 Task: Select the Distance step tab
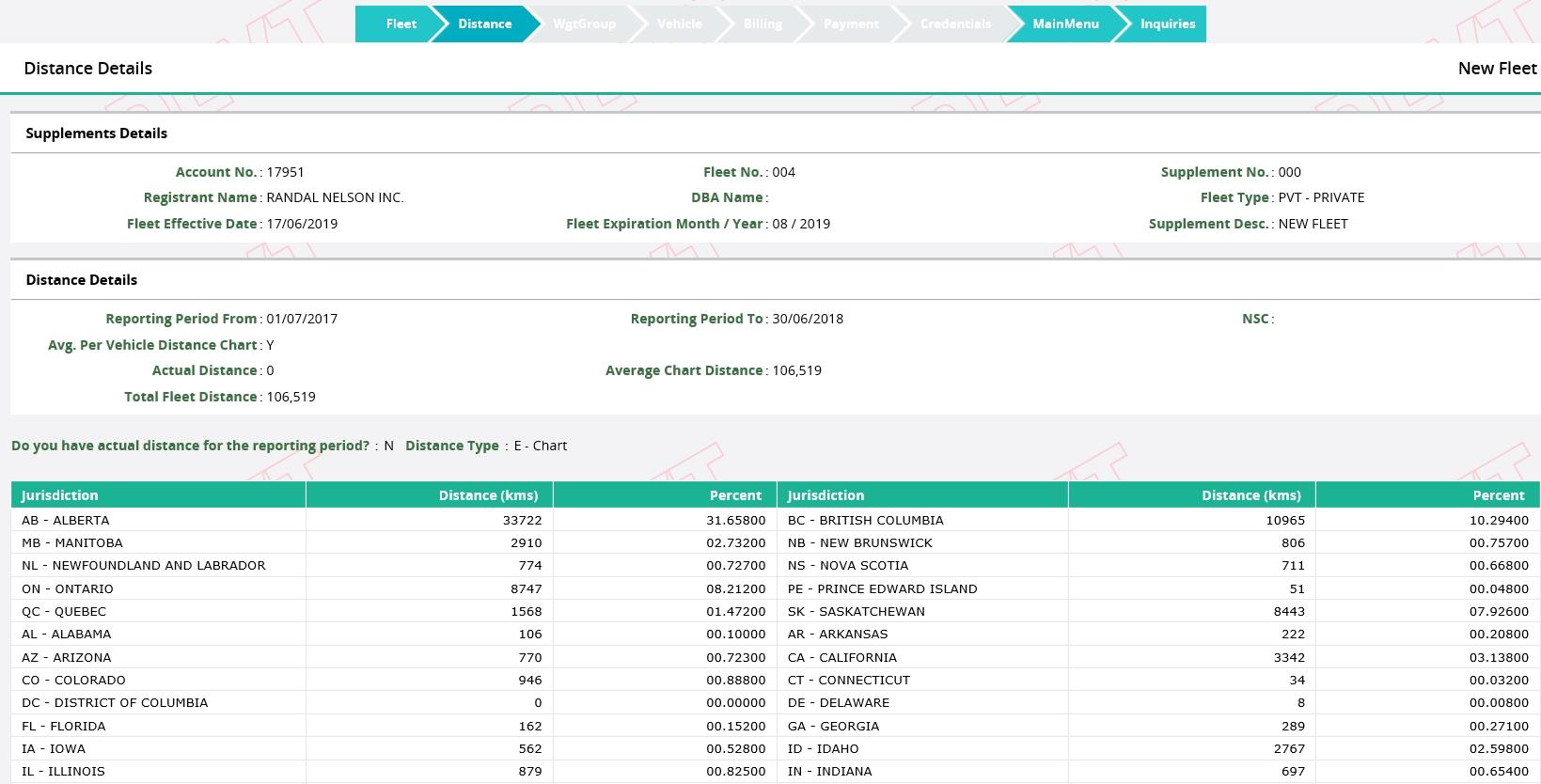coord(485,24)
